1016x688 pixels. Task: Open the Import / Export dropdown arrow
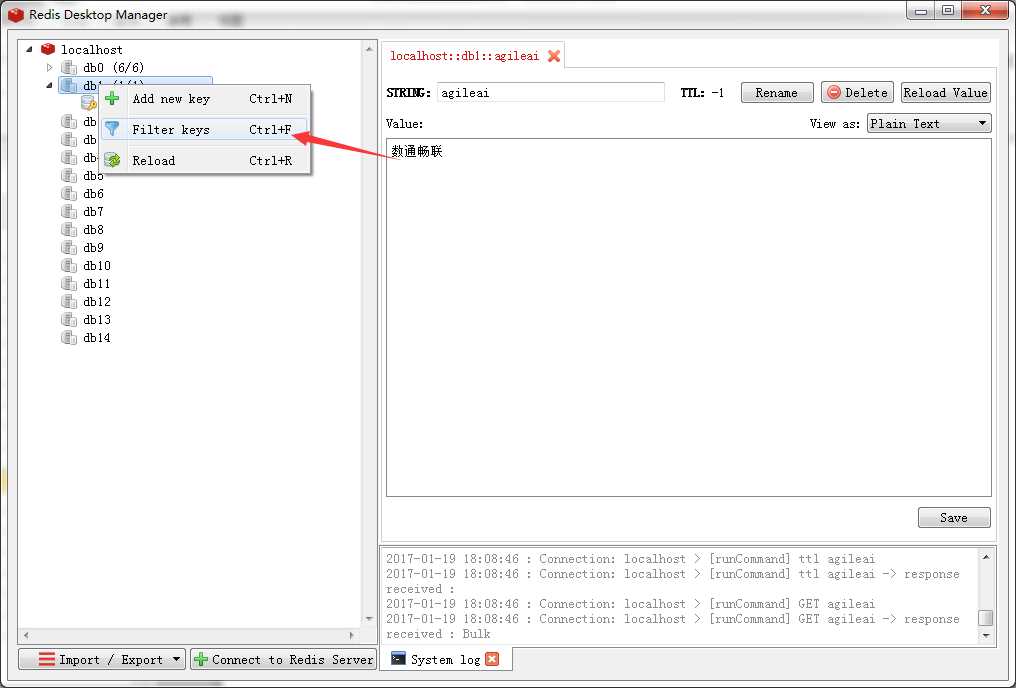[x=176, y=659]
